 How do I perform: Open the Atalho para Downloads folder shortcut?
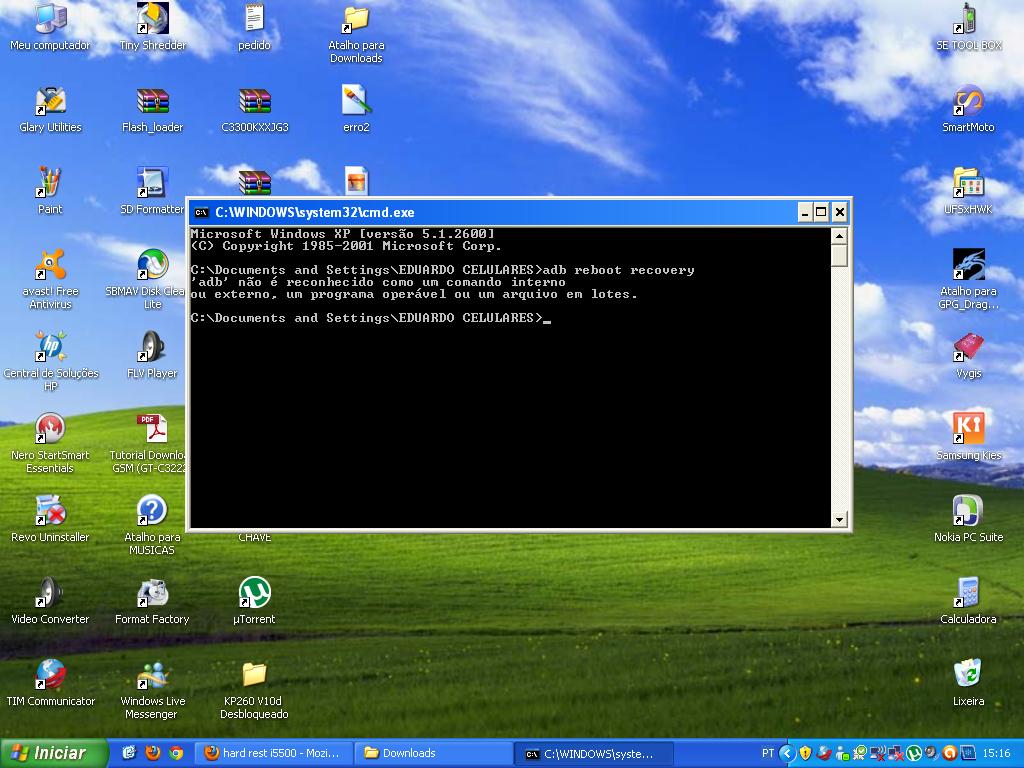(x=356, y=33)
